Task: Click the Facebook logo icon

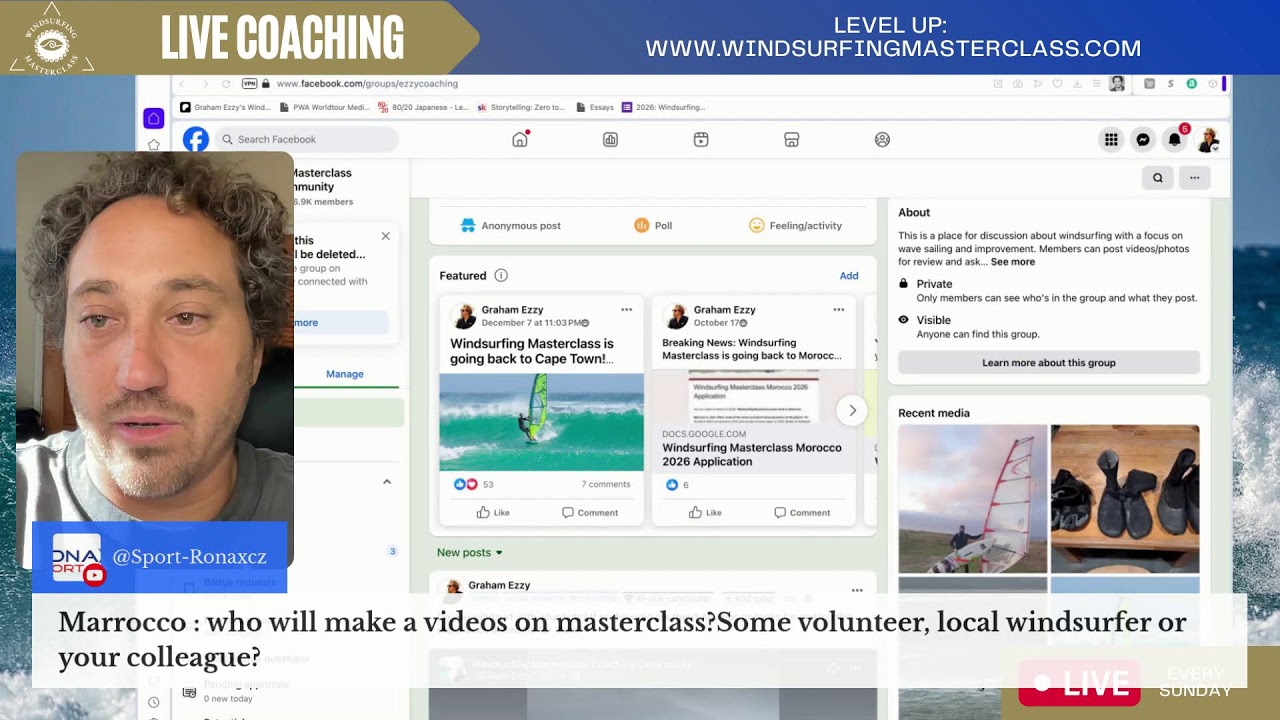Action: (196, 139)
